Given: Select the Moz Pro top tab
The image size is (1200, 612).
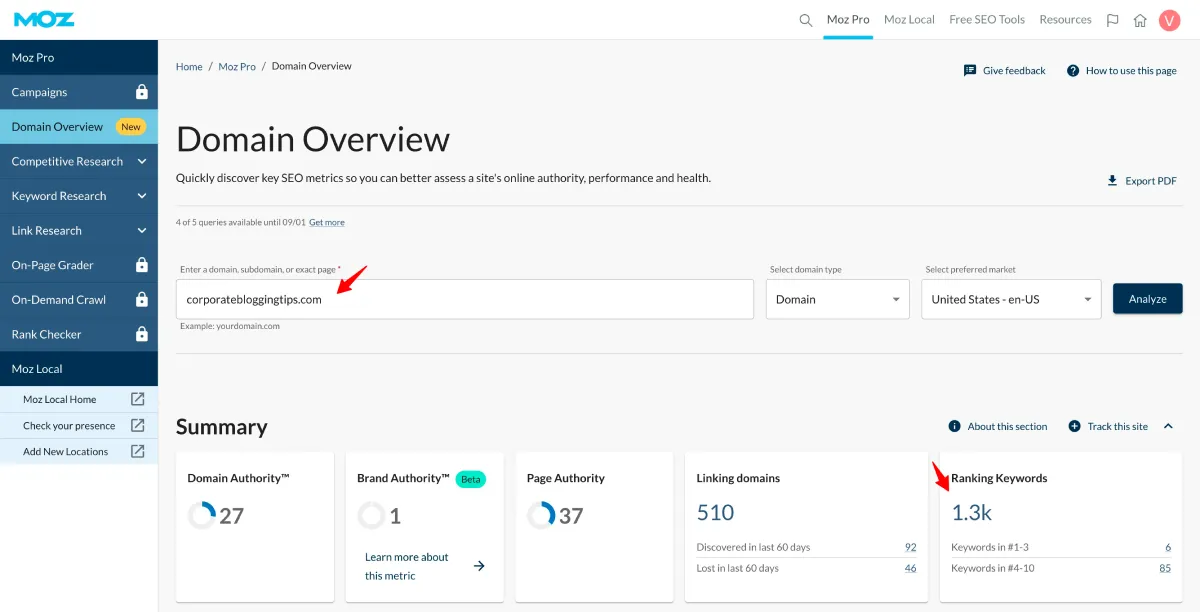Looking at the screenshot, I should coord(848,19).
